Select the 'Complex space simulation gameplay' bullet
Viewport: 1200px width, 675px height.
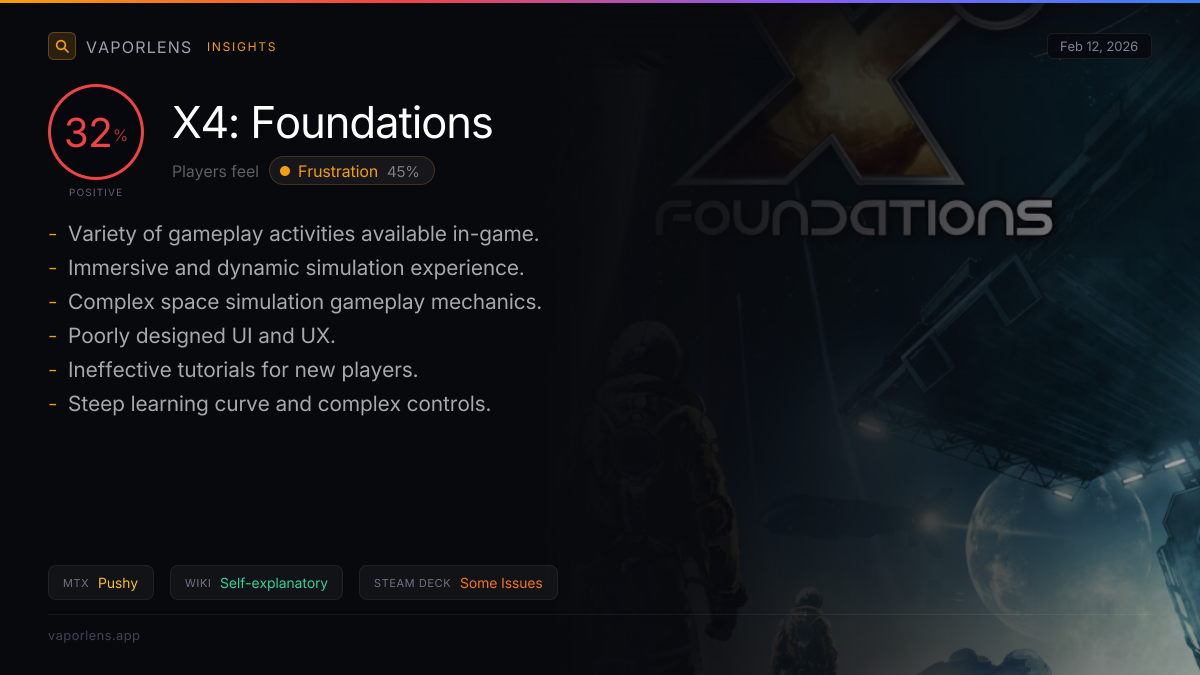pyautogui.click(x=304, y=302)
